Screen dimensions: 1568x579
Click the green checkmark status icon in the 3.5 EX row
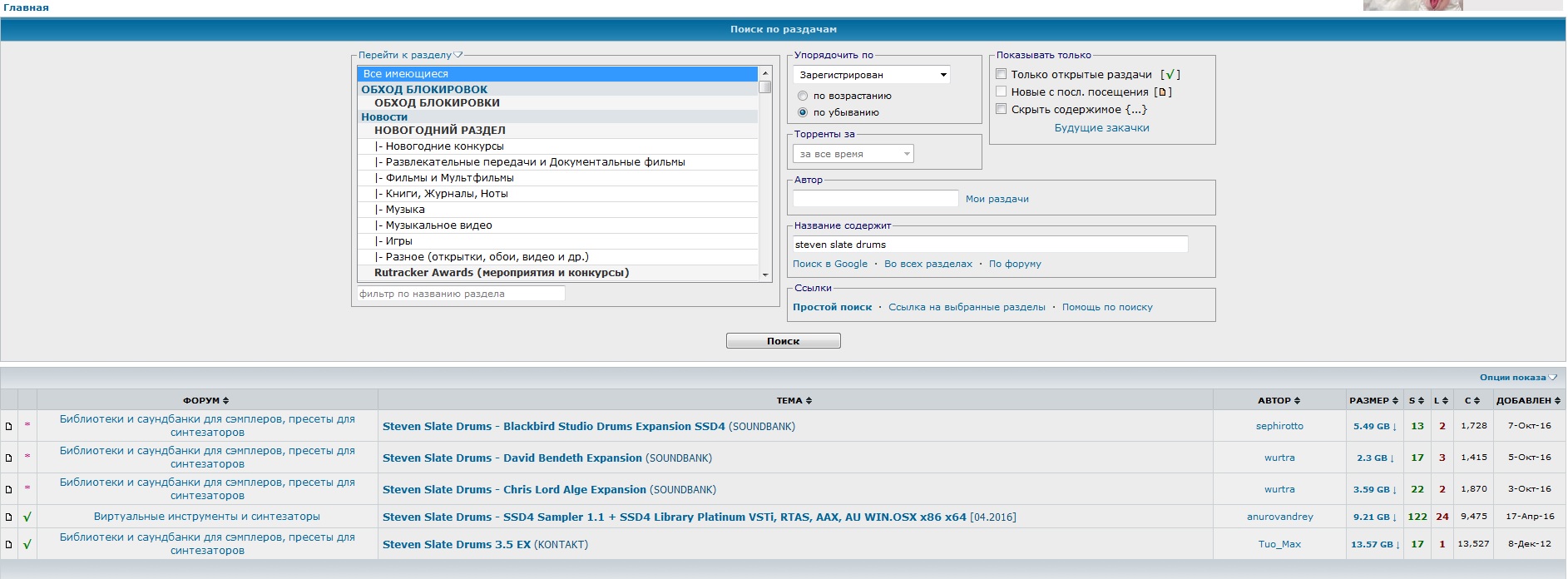tap(27, 544)
